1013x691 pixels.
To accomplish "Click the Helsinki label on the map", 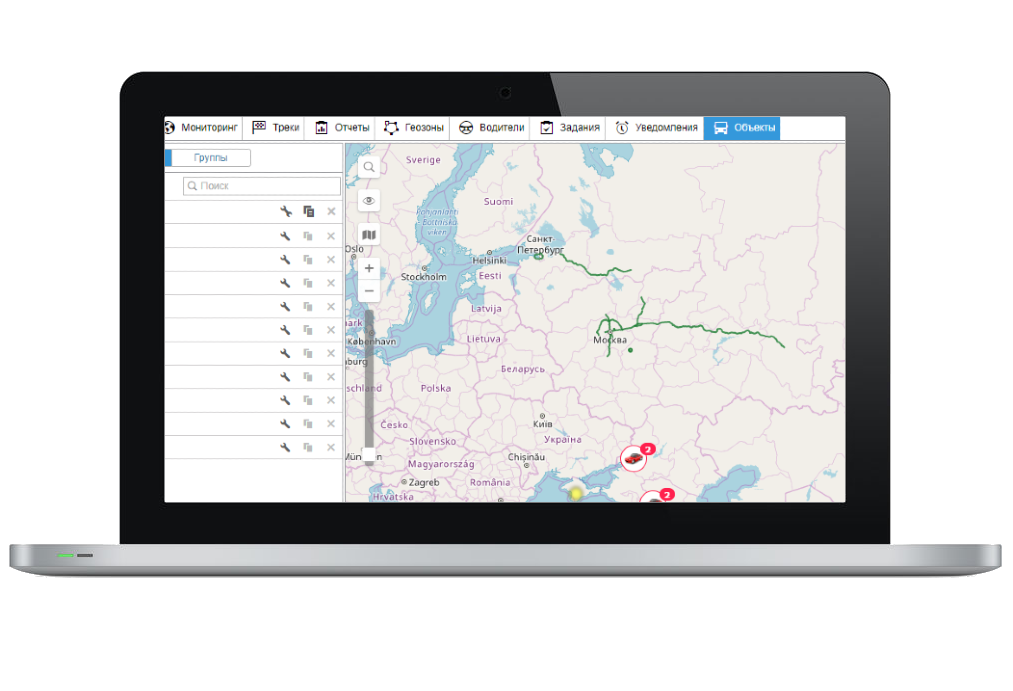I will [x=489, y=260].
